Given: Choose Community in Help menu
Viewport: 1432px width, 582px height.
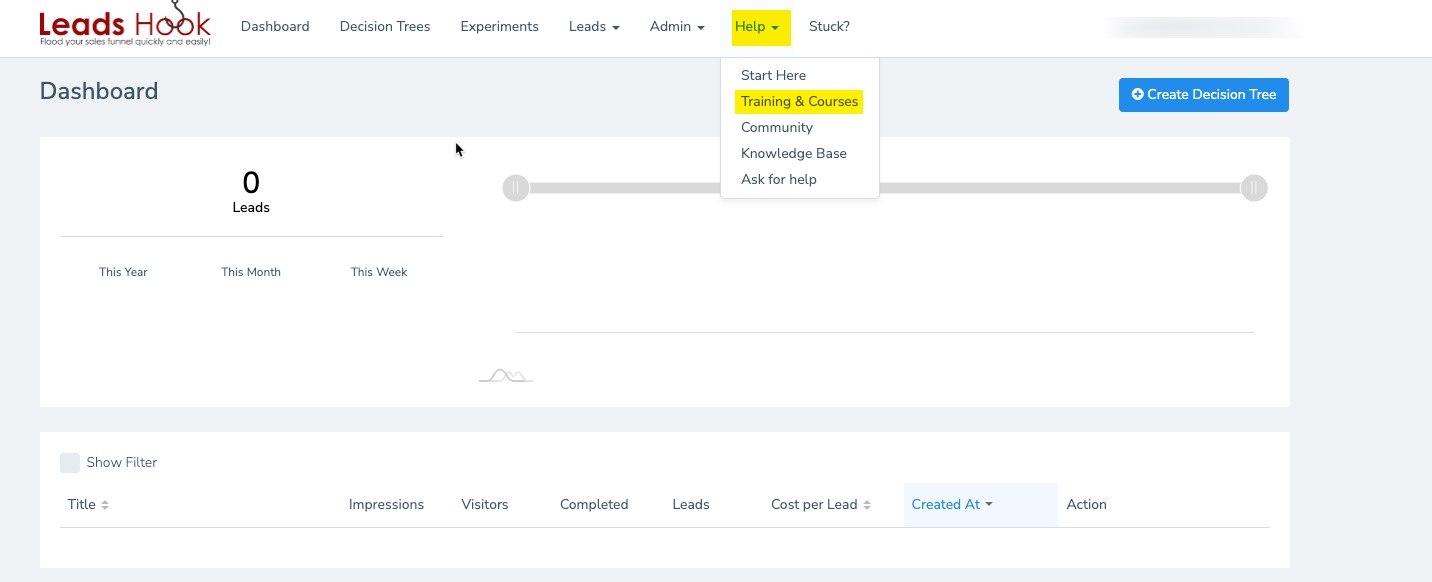Looking at the screenshot, I should point(777,127).
